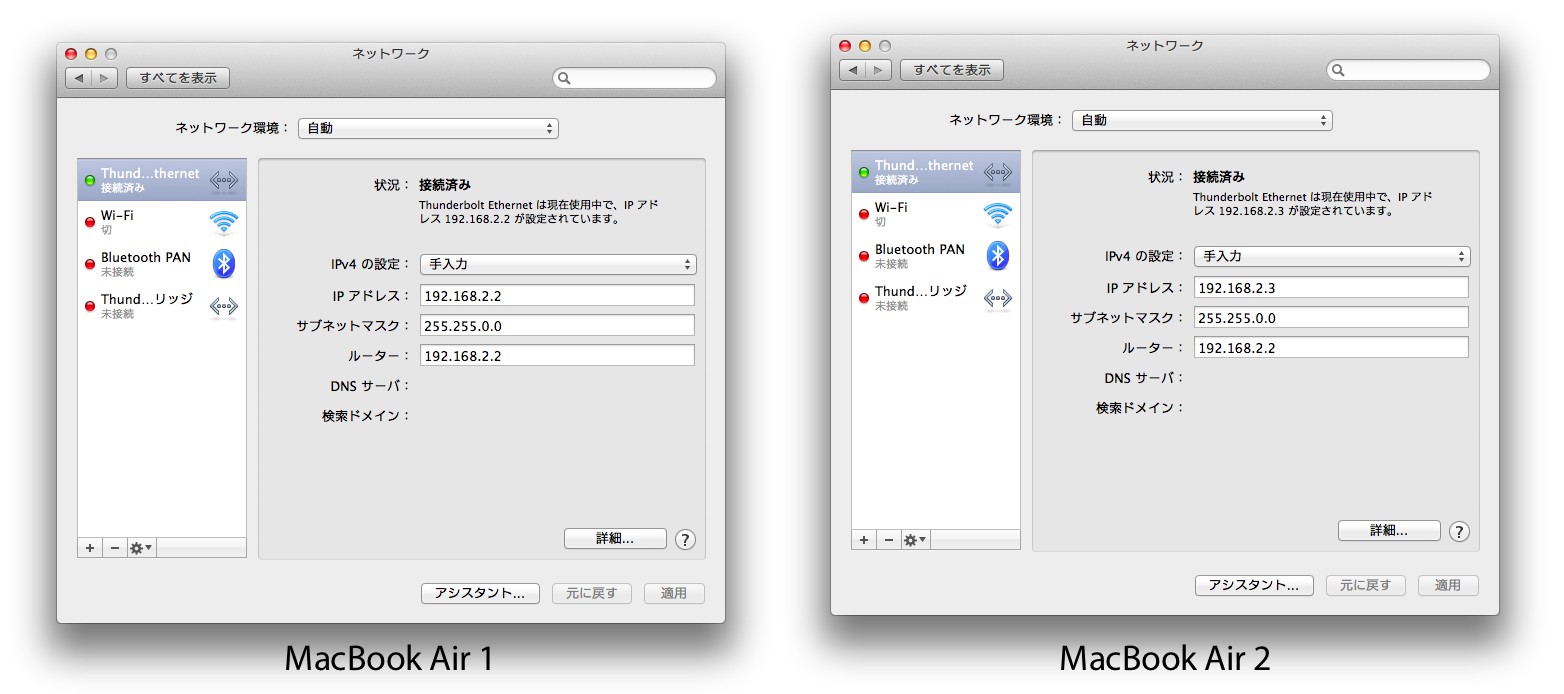
Task: Click search field in MacBook Air 2 window
Action: 1409,70
